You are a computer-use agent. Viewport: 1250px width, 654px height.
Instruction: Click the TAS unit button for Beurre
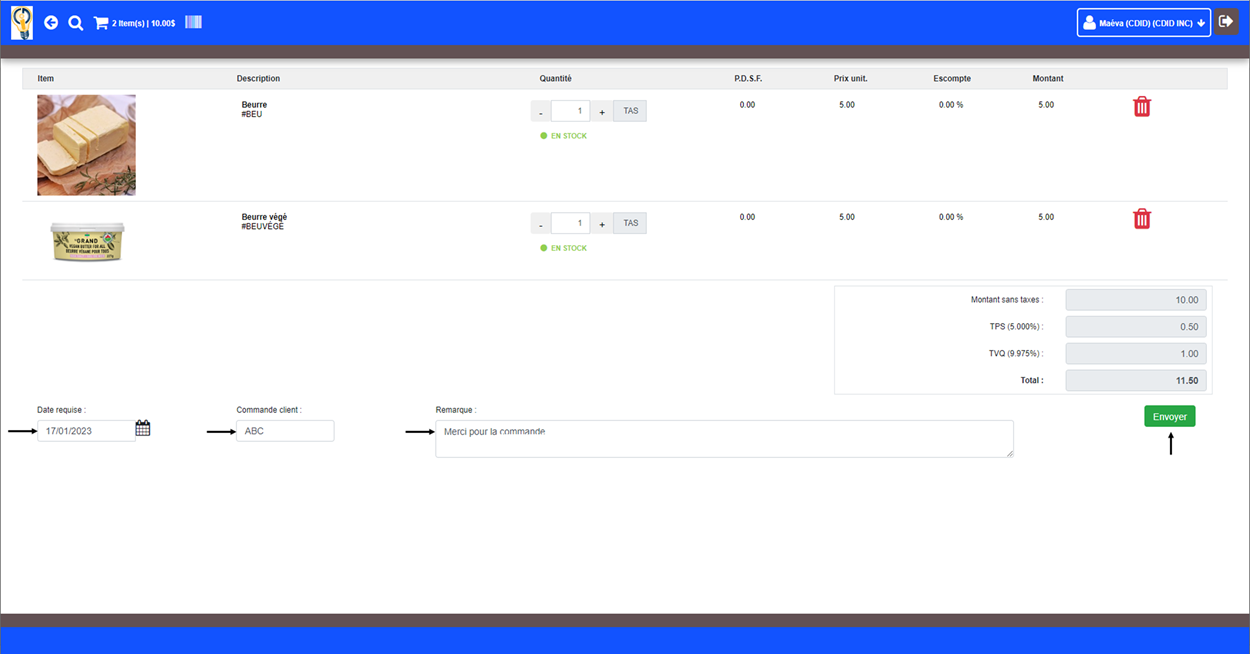tap(630, 111)
